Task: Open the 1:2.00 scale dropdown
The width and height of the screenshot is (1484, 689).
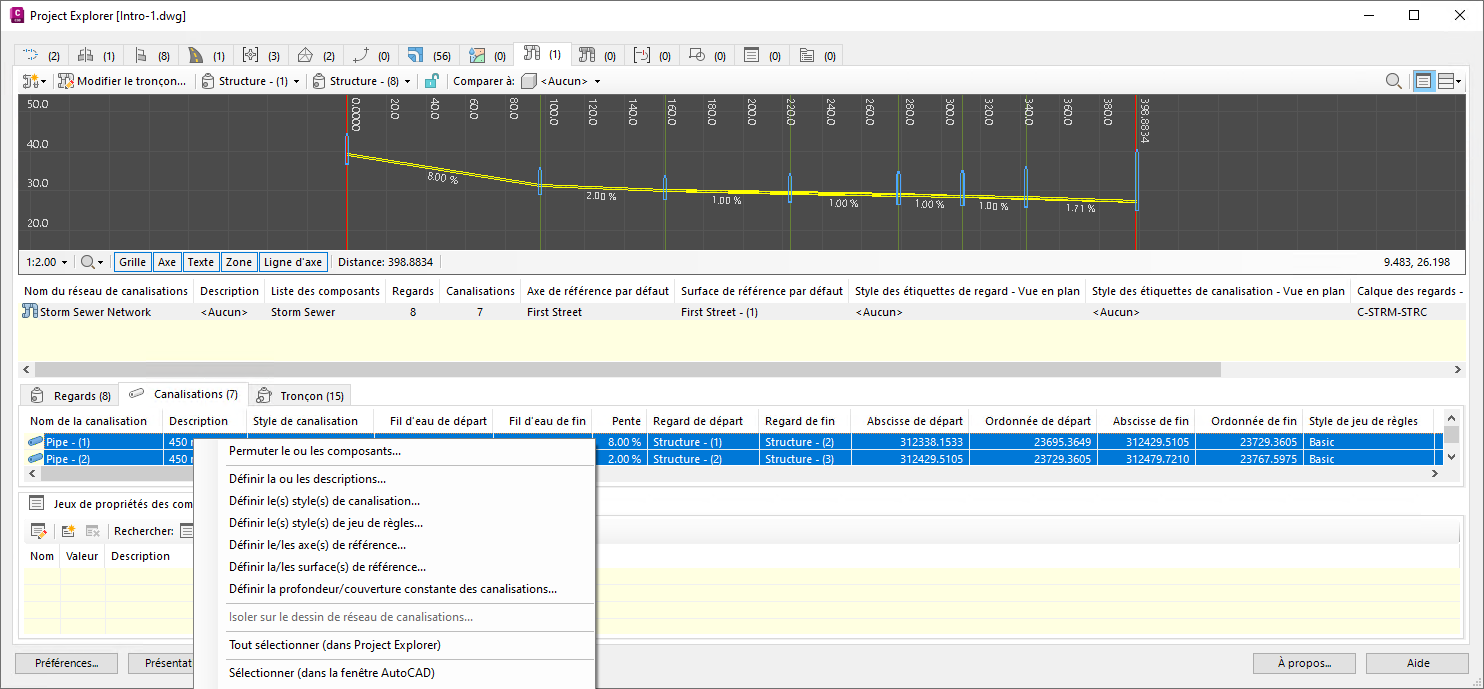Action: pos(48,262)
